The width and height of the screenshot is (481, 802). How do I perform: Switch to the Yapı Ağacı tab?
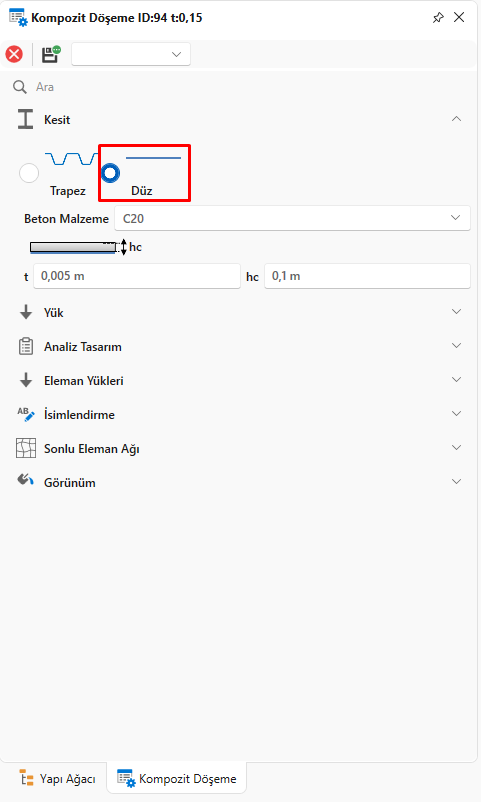57,778
